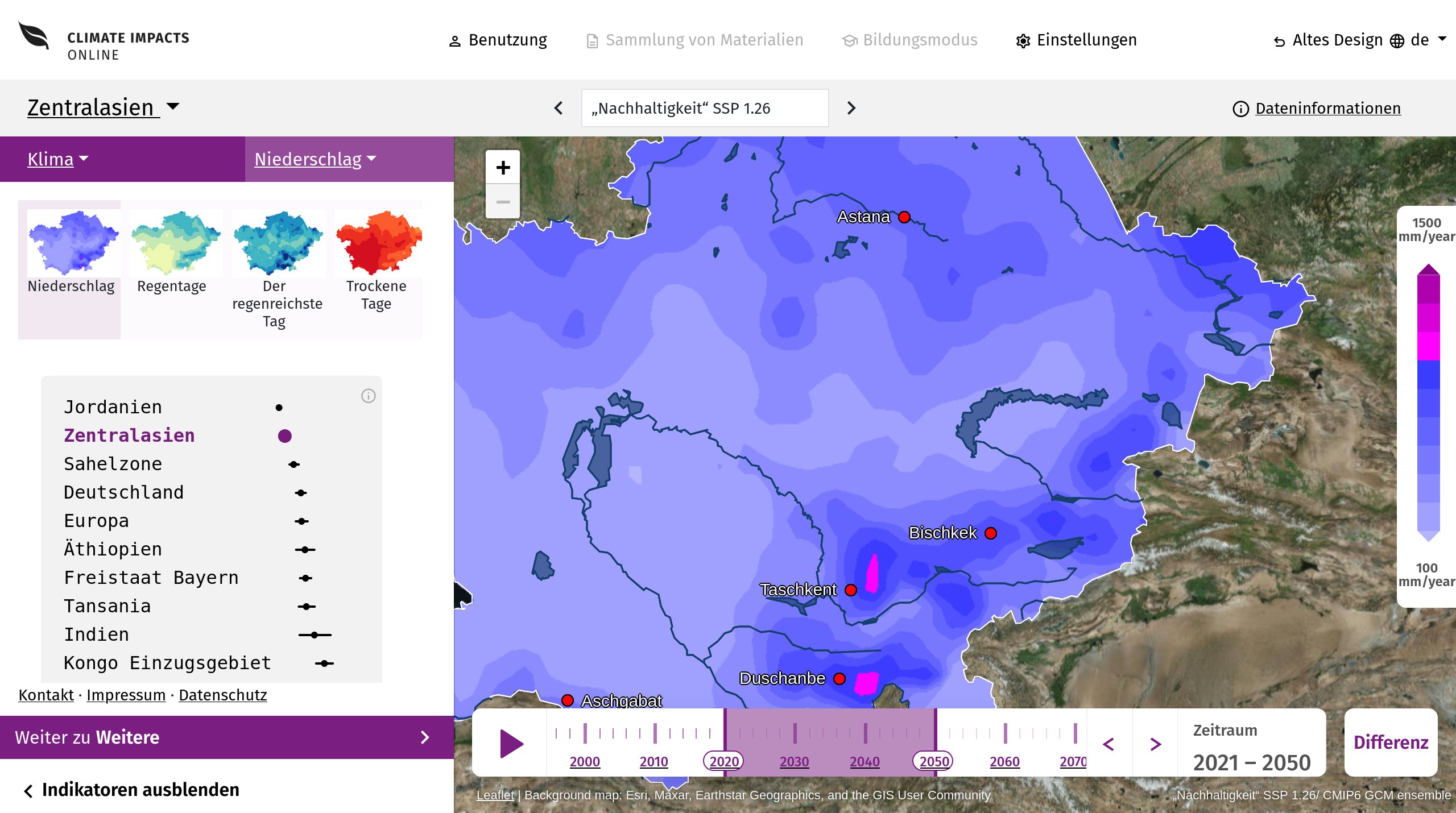
Task: Expand the Klima category dropdown
Action: click(58, 159)
